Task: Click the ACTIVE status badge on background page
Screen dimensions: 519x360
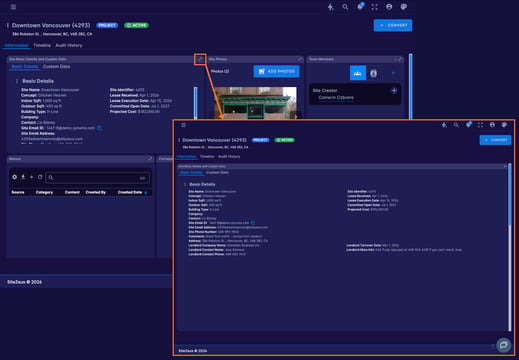Action: point(136,25)
